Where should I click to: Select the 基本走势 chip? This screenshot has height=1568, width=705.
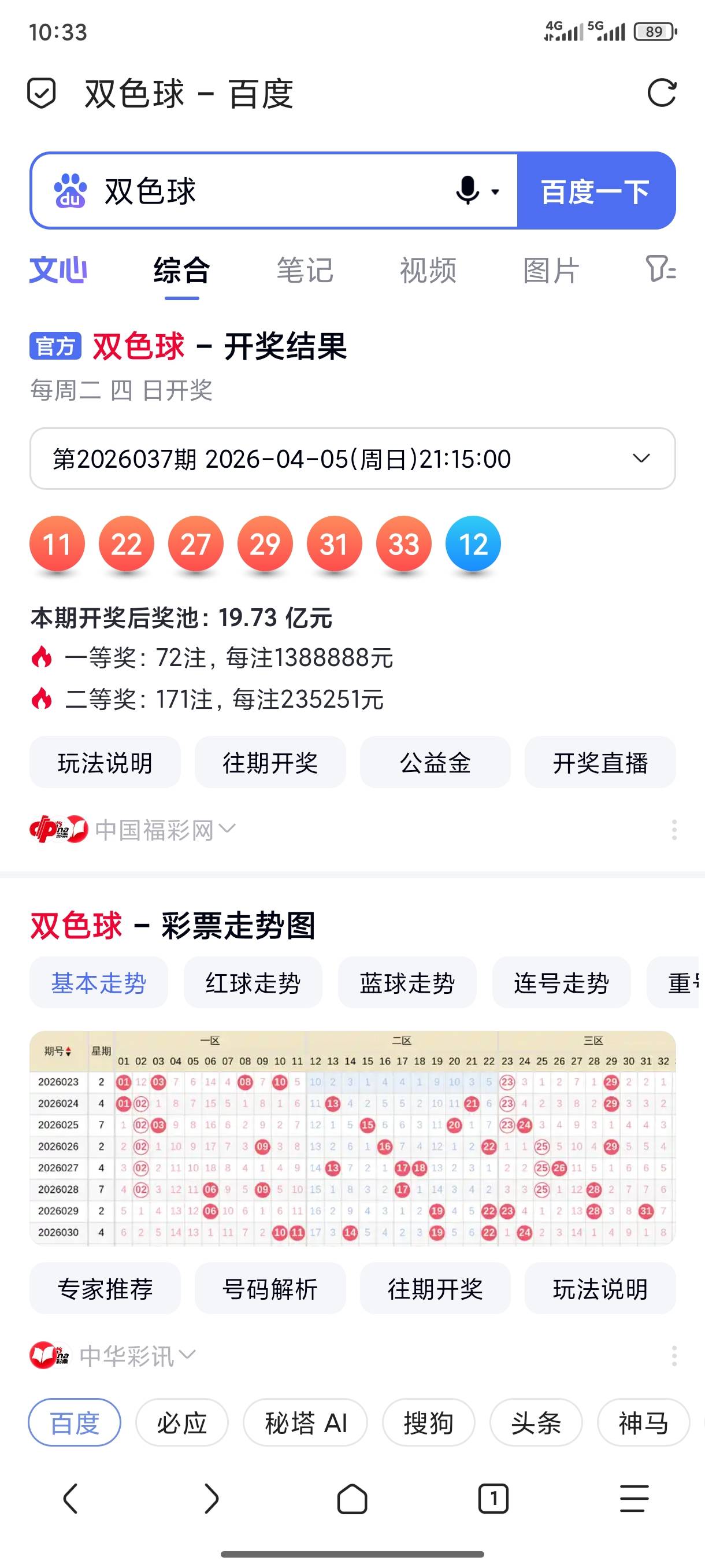(99, 982)
